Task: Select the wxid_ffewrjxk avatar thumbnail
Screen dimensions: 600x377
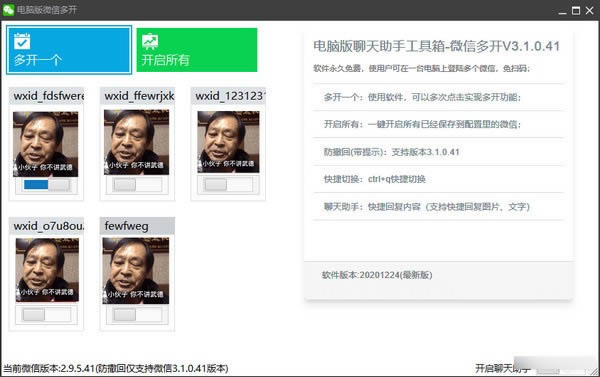Action: click(x=137, y=142)
